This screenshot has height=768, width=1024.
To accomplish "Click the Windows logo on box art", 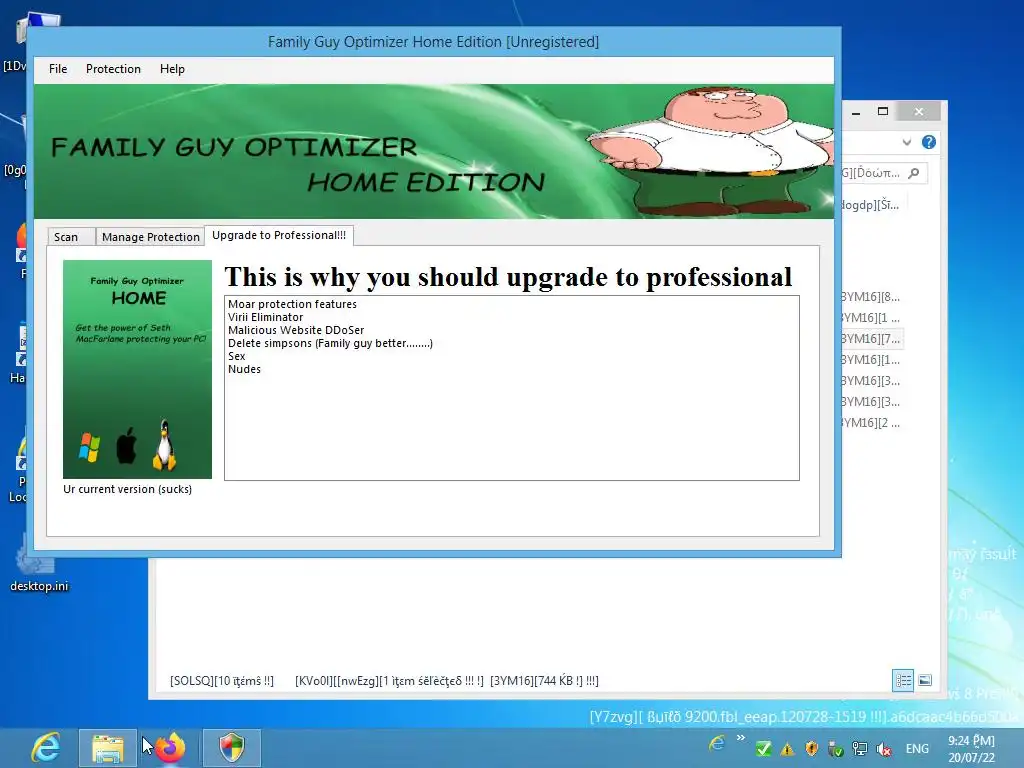I will pyautogui.click(x=89, y=447).
